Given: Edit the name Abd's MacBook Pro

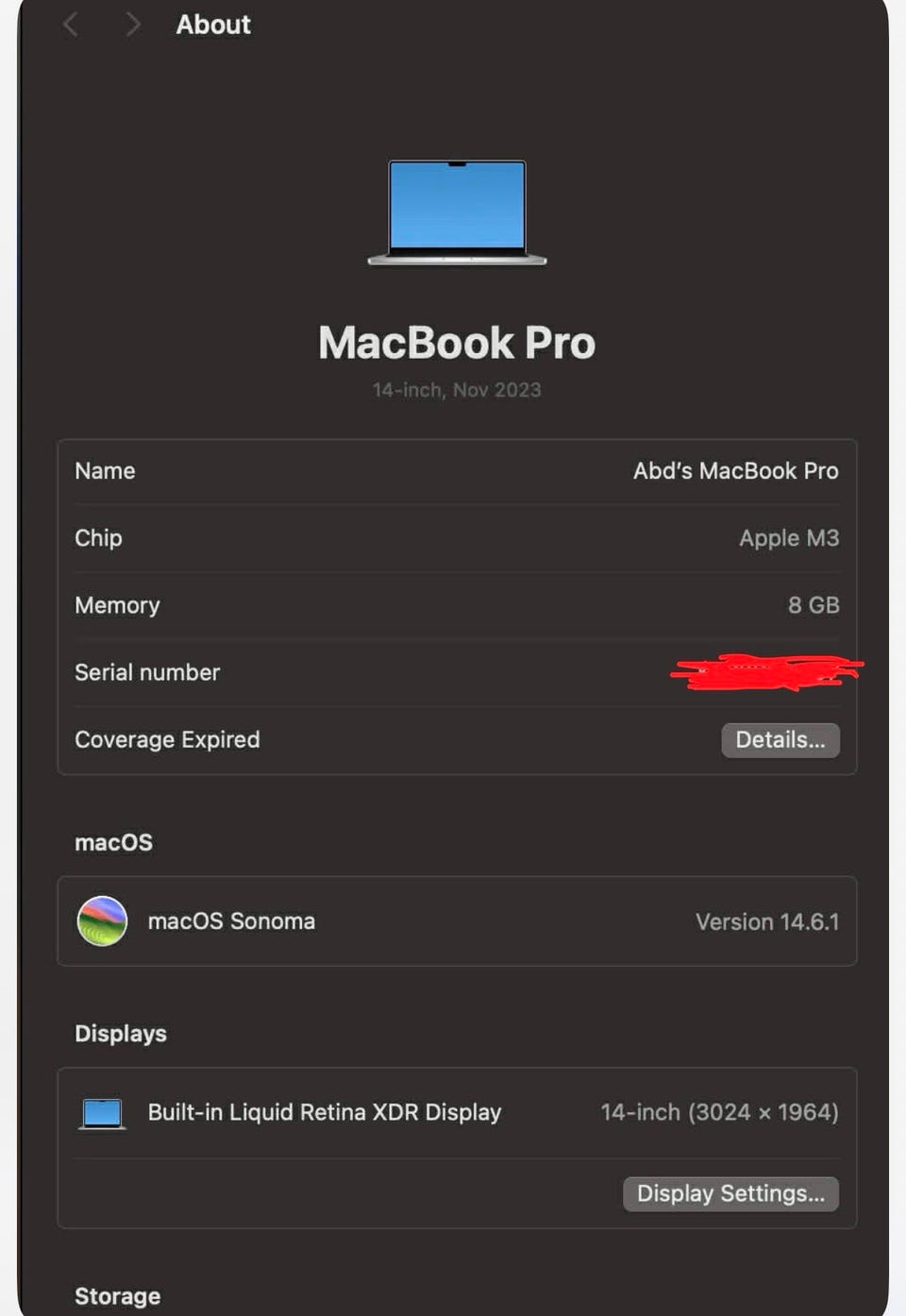Looking at the screenshot, I should coord(735,470).
